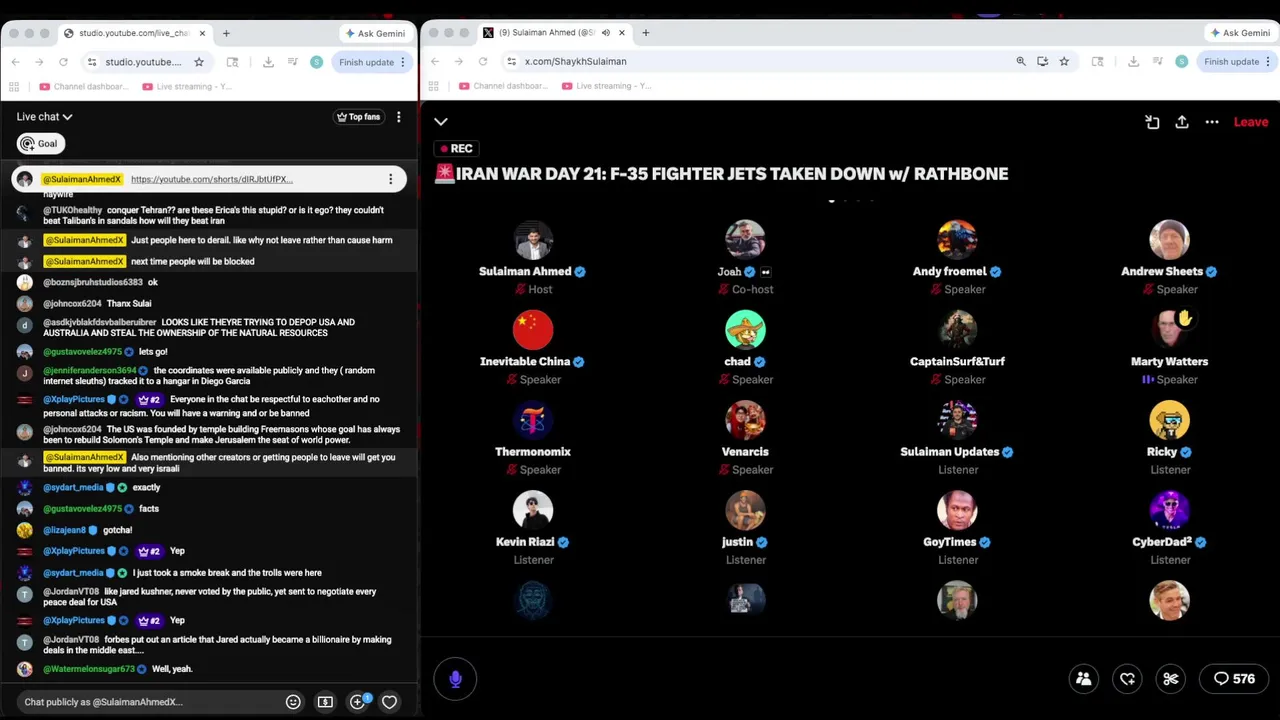Go back in the X window
This screenshot has height=720, width=1280.
435,62
